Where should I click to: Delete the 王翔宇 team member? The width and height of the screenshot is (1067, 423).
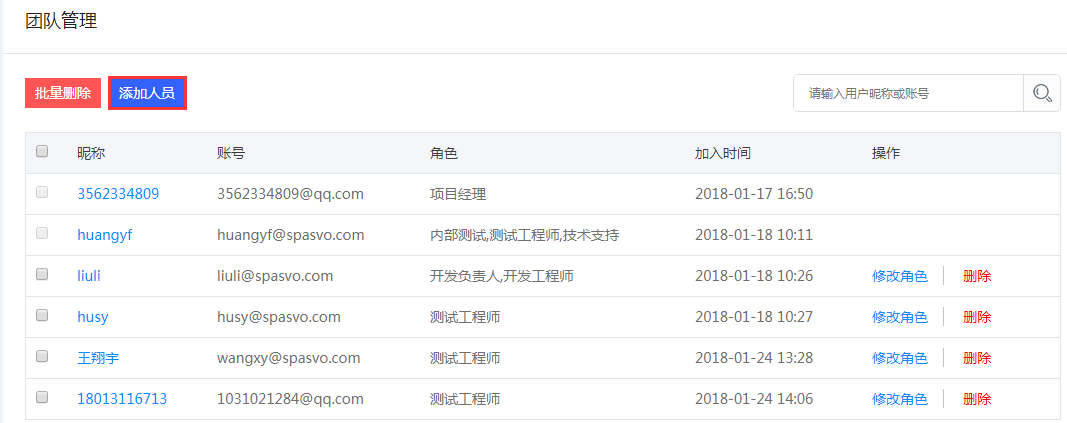coord(977,358)
